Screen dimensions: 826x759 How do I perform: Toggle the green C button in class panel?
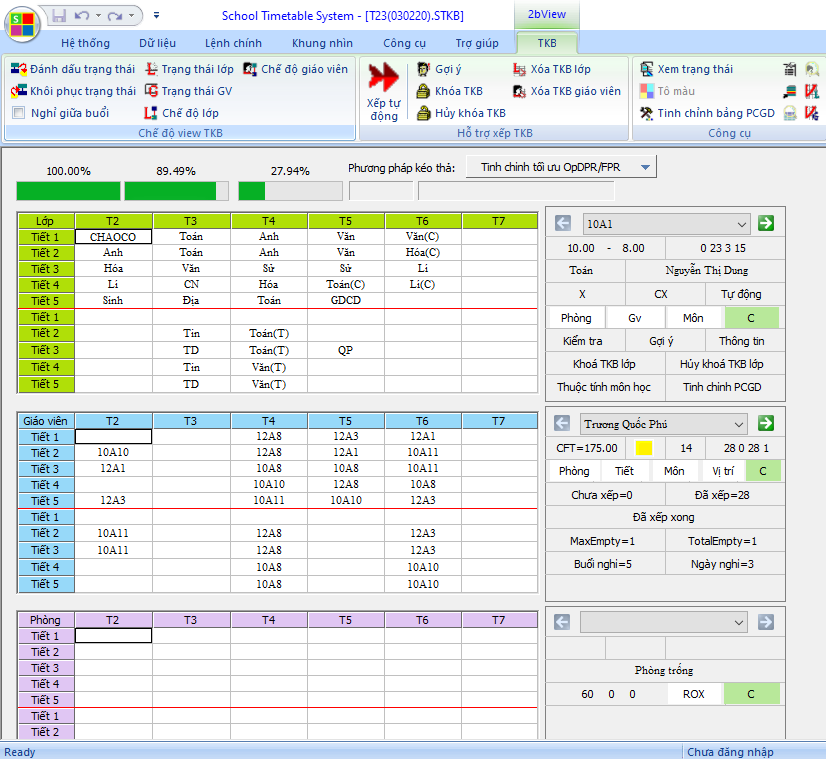coord(751,318)
